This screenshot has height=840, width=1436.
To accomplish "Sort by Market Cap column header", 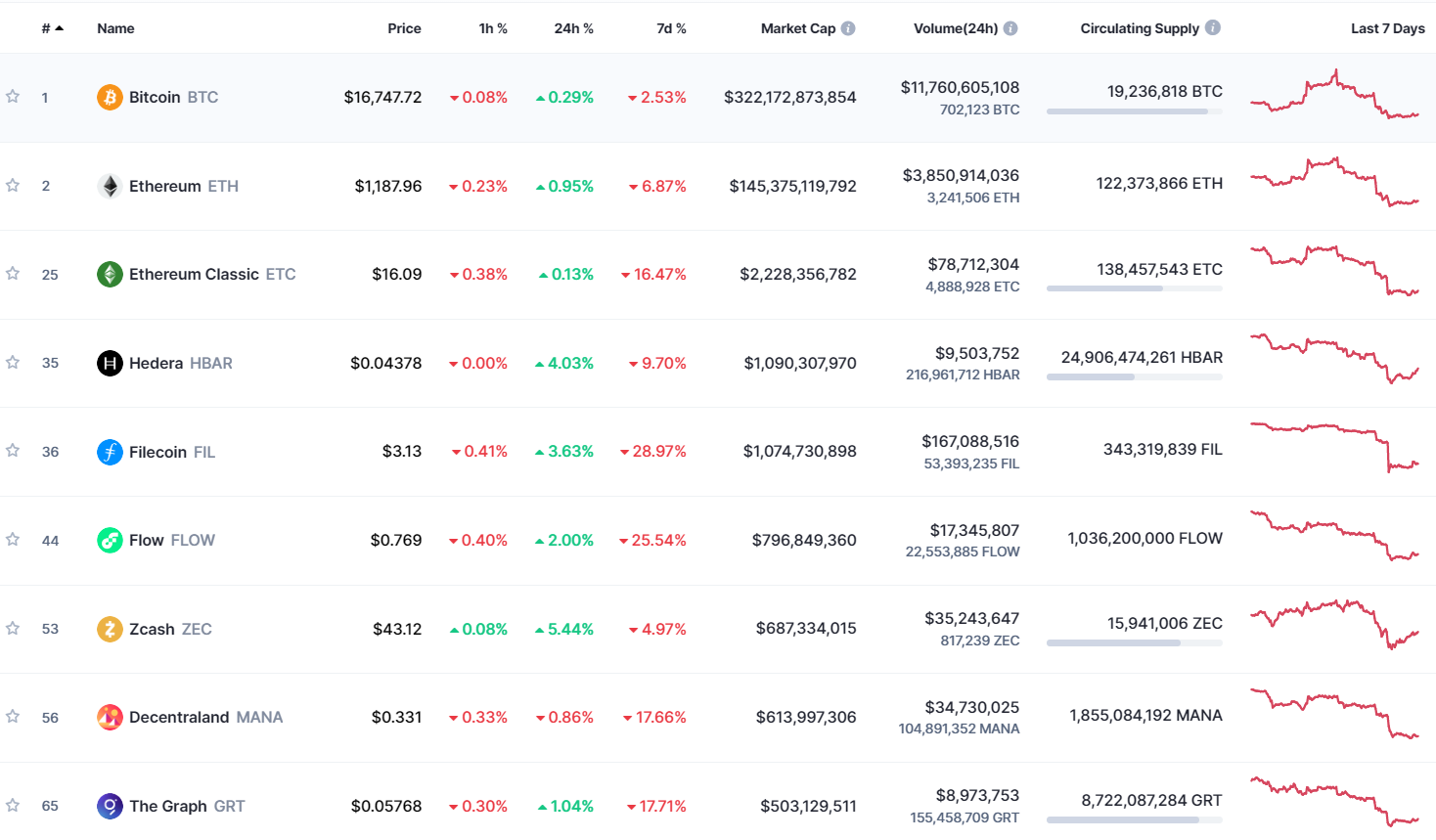I will coord(798,28).
